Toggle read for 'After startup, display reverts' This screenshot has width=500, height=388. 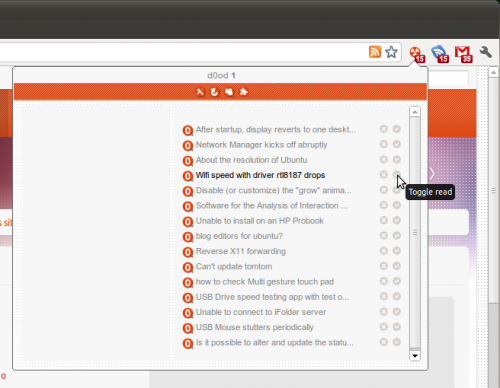[397, 129]
